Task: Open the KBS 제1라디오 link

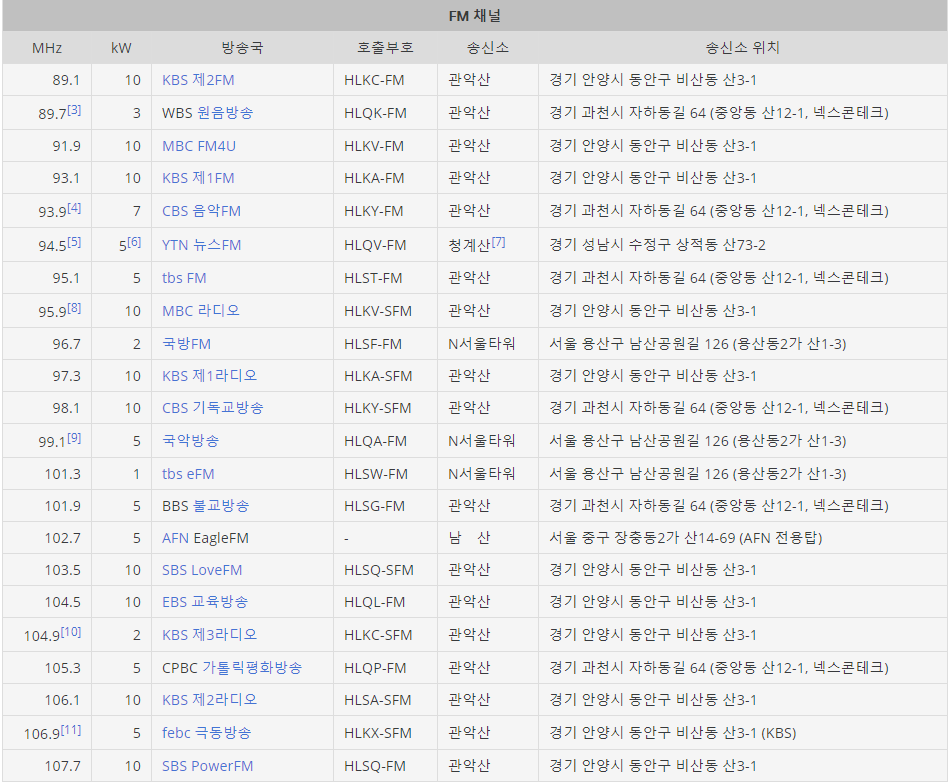Action: click(209, 376)
